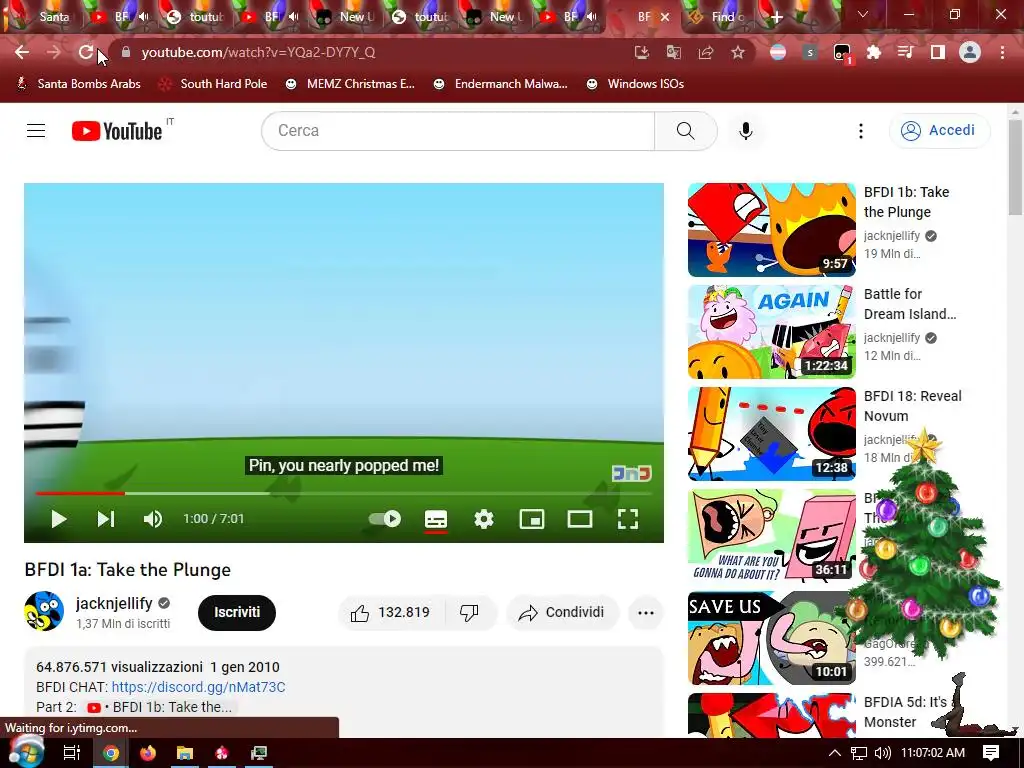Expand the tab search chevron
Viewport: 1024px width, 768px height.
[863, 14]
